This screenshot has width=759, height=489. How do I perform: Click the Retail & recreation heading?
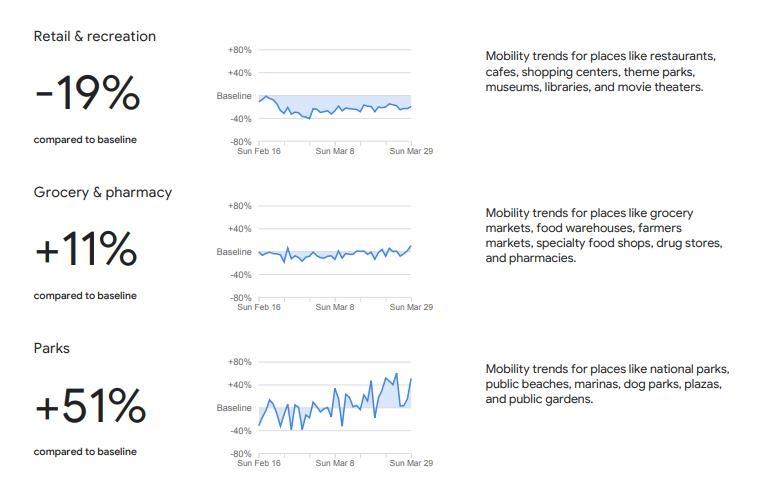95,36
